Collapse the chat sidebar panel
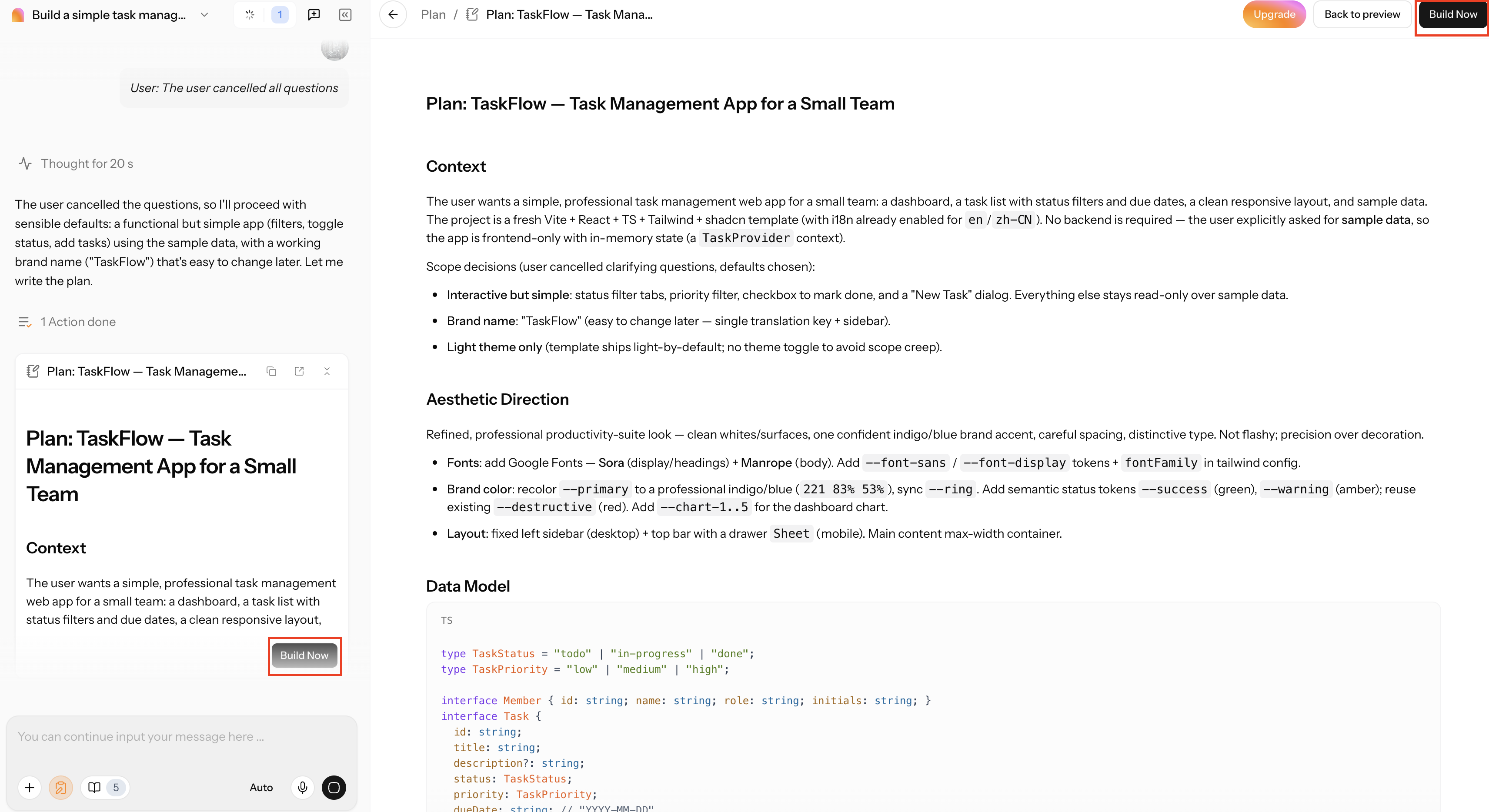 (345, 14)
